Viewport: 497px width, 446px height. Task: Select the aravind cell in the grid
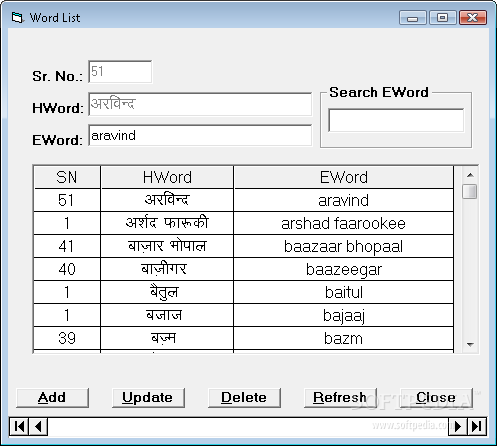[344, 200]
